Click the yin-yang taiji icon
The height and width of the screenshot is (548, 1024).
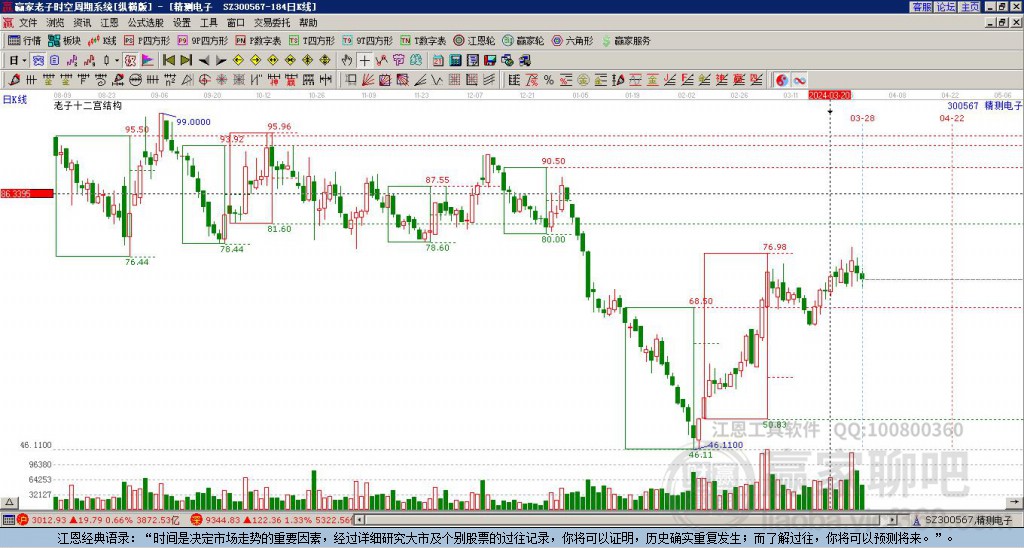782,80
